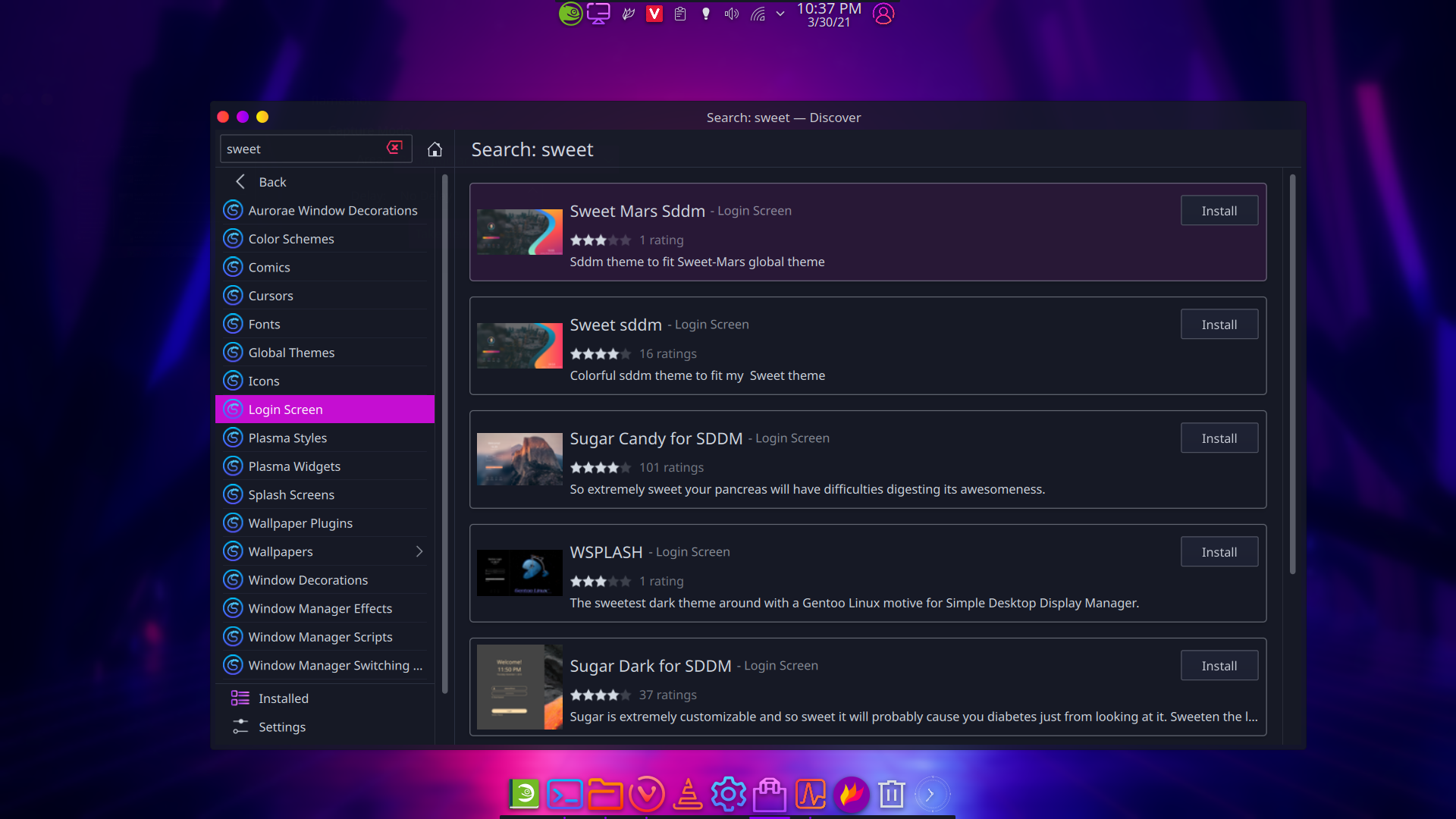Expand the Wallpapers subcategory arrow
Screen dimensions: 1456x819
click(x=419, y=551)
